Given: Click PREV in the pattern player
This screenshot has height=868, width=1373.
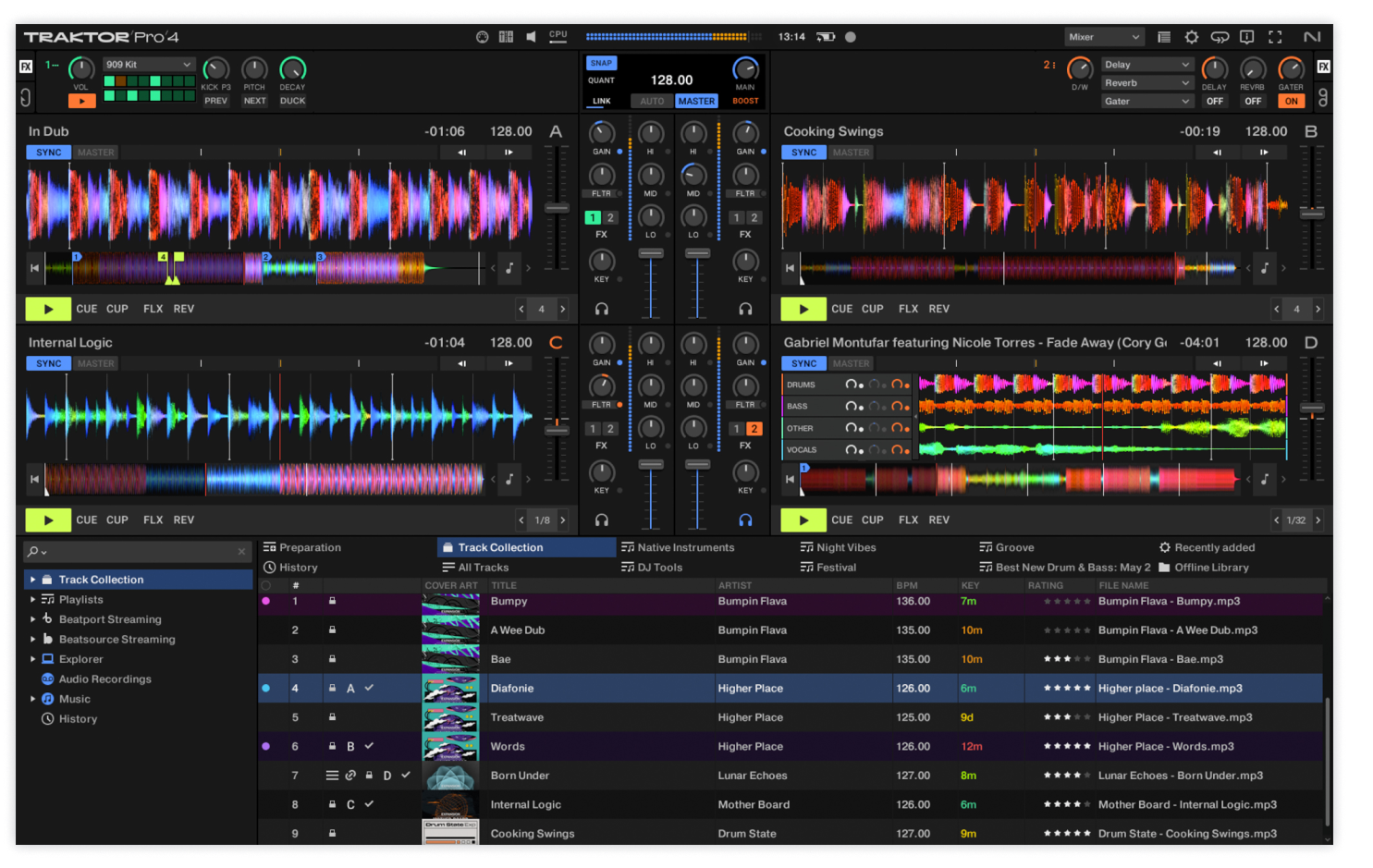Looking at the screenshot, I should tap(216, 102).
